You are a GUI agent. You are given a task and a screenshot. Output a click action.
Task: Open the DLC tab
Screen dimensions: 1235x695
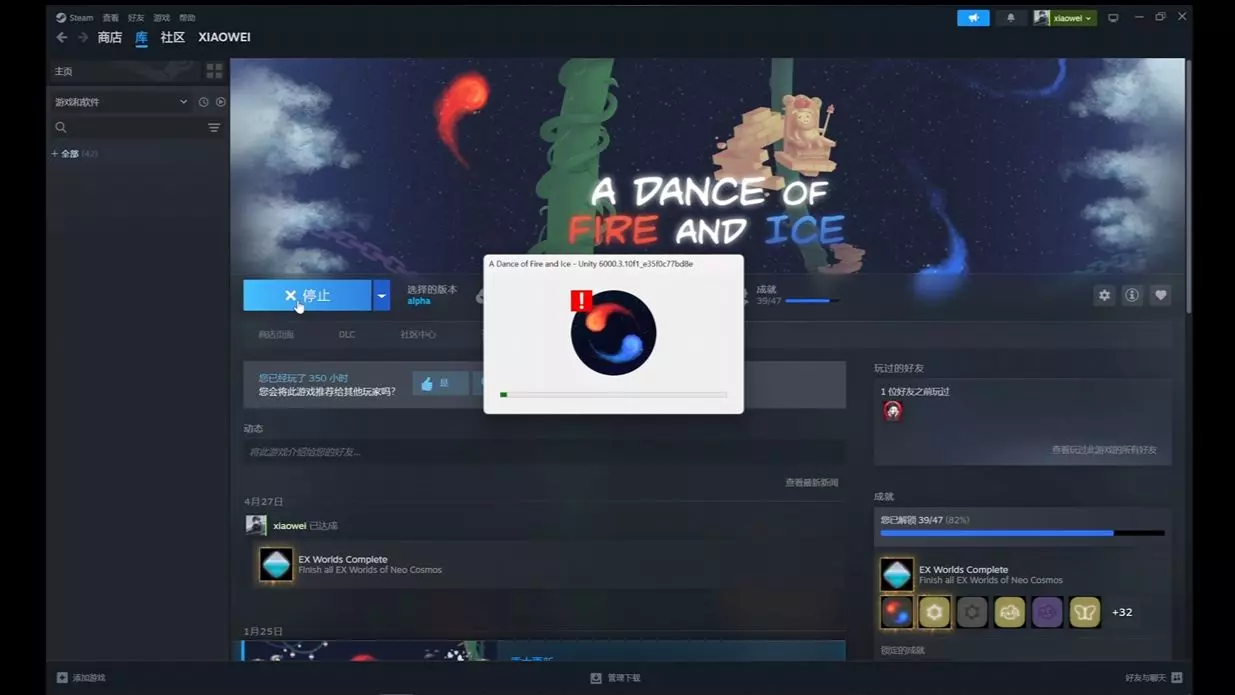click(347, 334)
